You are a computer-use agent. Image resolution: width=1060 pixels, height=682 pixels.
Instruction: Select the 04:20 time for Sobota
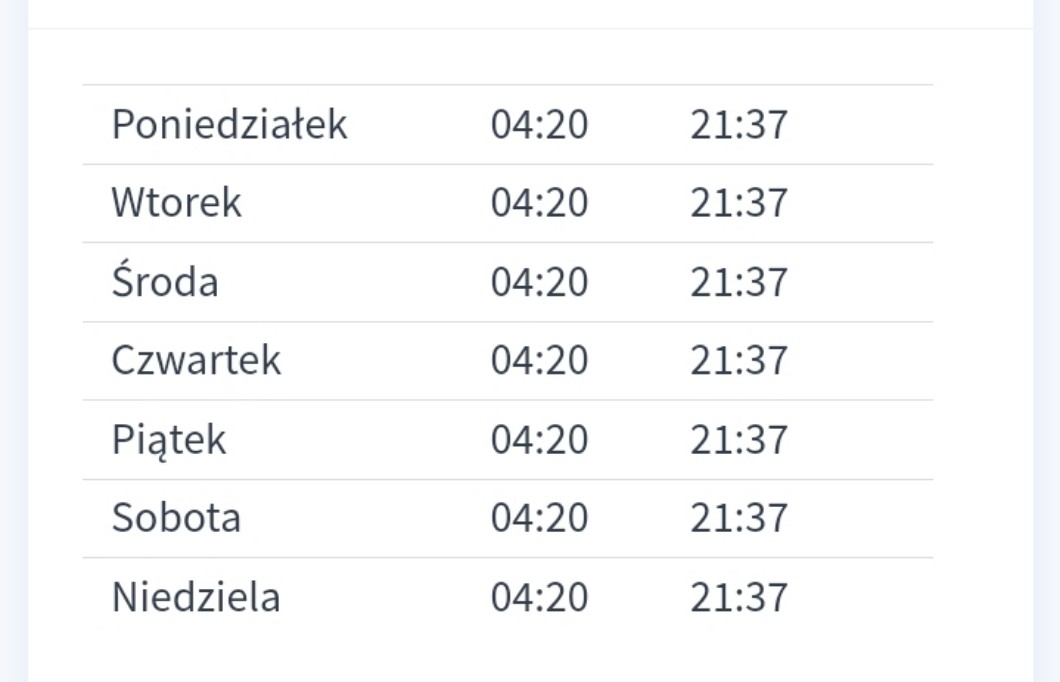(539, 518)
